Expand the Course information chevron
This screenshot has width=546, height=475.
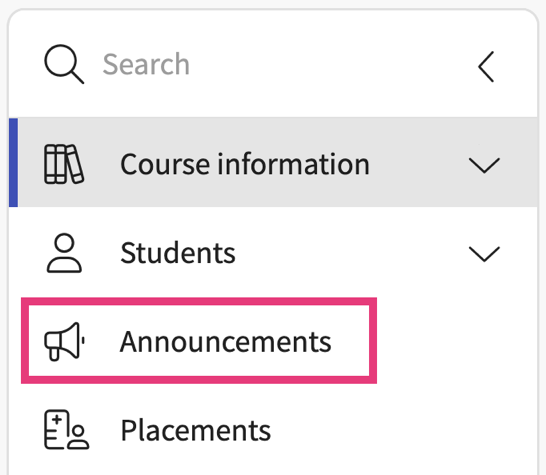point(484,165)
